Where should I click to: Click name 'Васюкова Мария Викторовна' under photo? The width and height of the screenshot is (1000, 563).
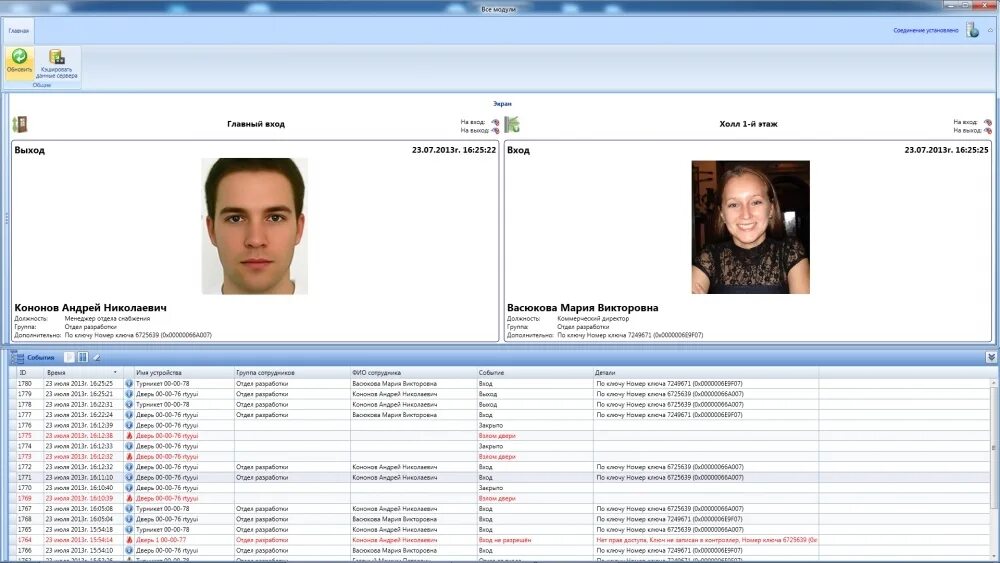click(x=582, y=307)
